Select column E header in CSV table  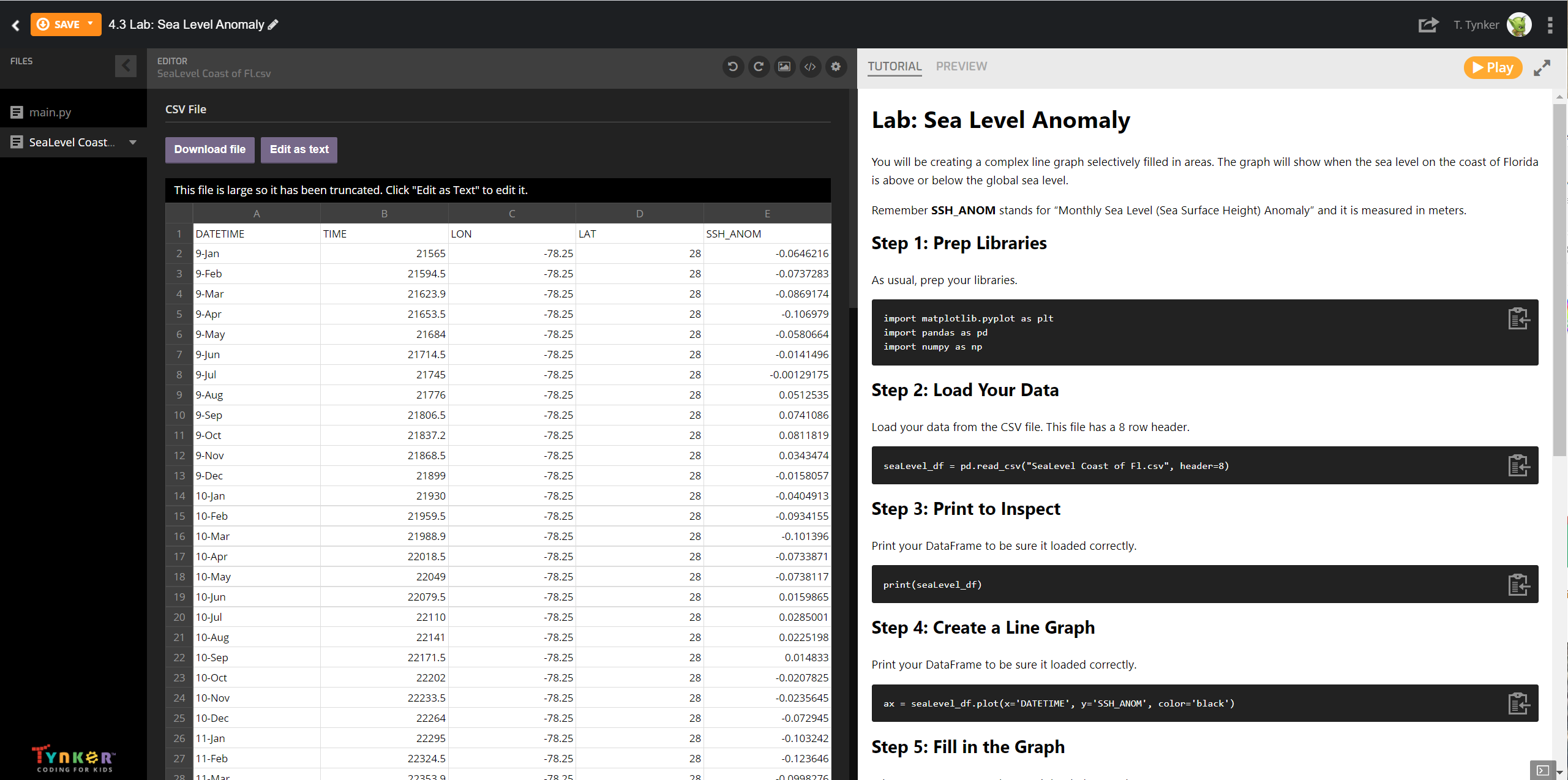tap(767, 213)
